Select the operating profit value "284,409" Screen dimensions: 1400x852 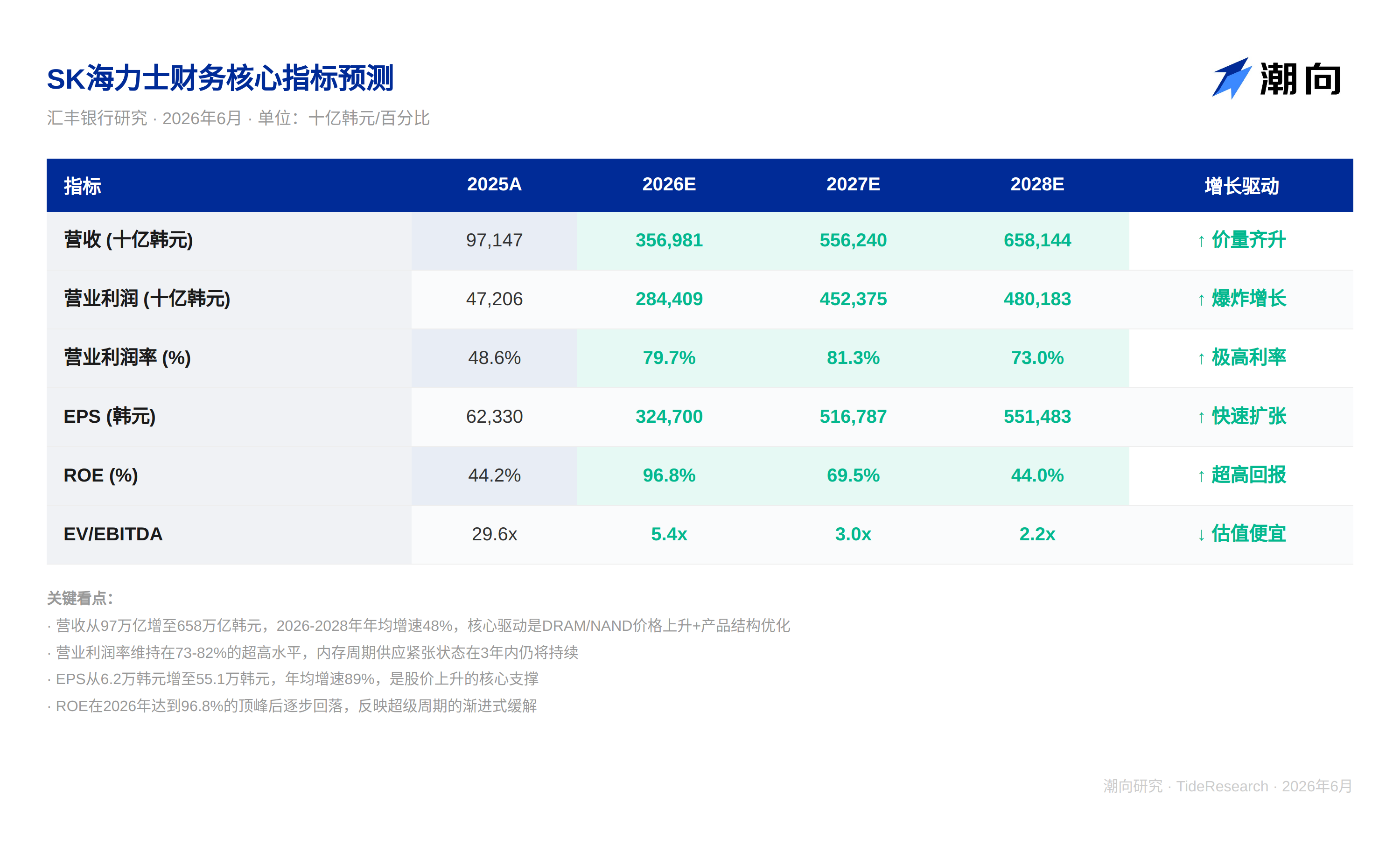point(669,299)
